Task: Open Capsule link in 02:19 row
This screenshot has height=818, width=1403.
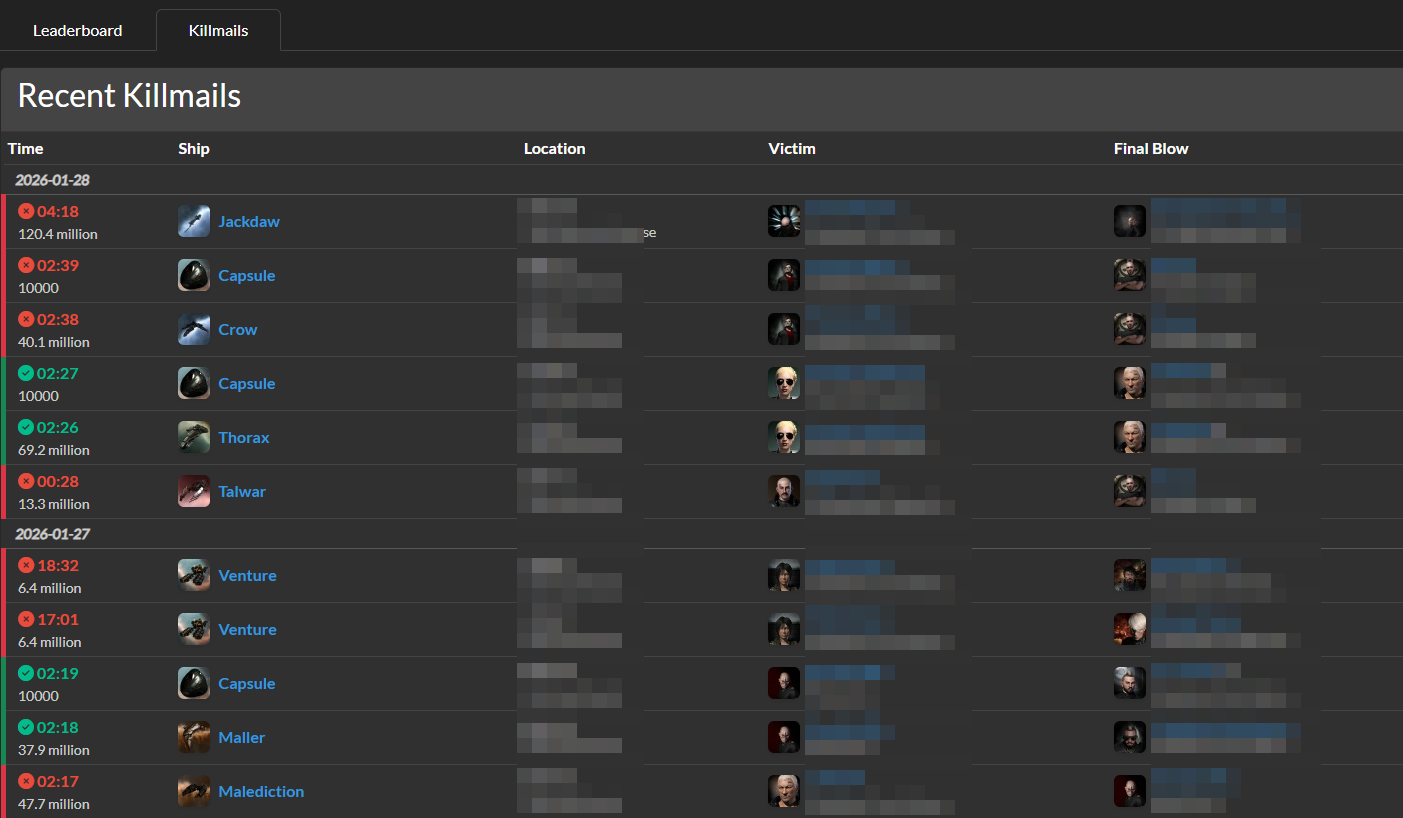Action: 247,683
